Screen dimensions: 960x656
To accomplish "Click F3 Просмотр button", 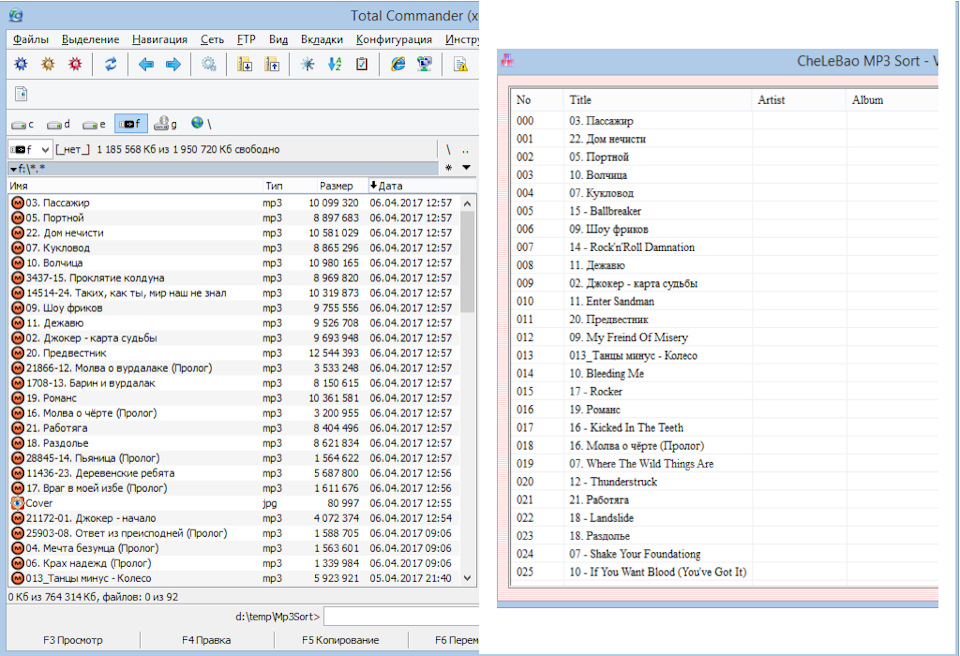I will [x=73, y=640].
